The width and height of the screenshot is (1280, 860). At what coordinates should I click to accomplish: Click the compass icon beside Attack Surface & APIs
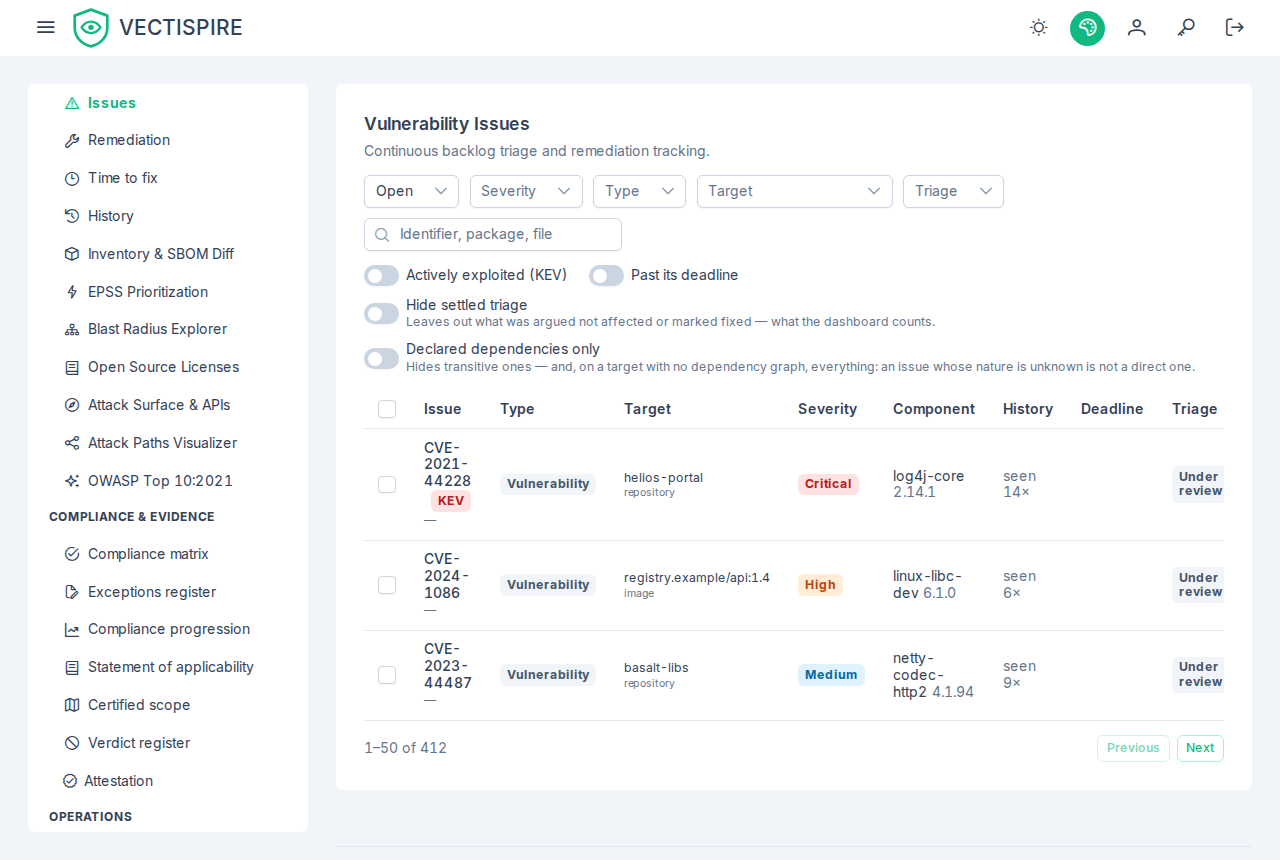point(72,405)
